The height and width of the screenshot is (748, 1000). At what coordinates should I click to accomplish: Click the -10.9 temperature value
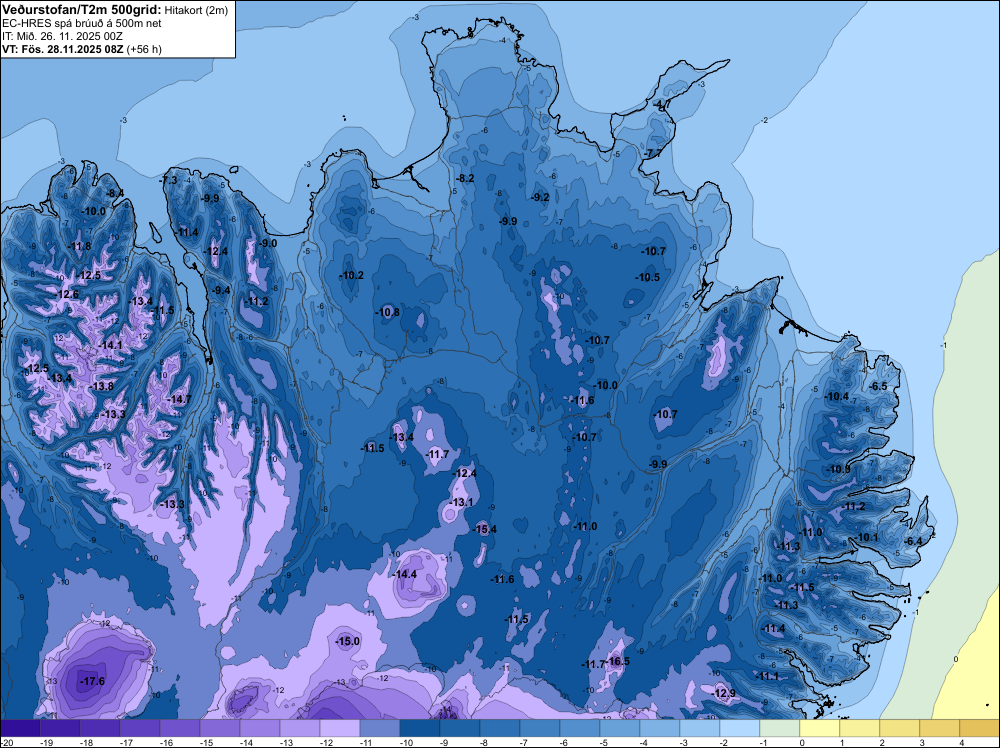(x=838, y=469)
